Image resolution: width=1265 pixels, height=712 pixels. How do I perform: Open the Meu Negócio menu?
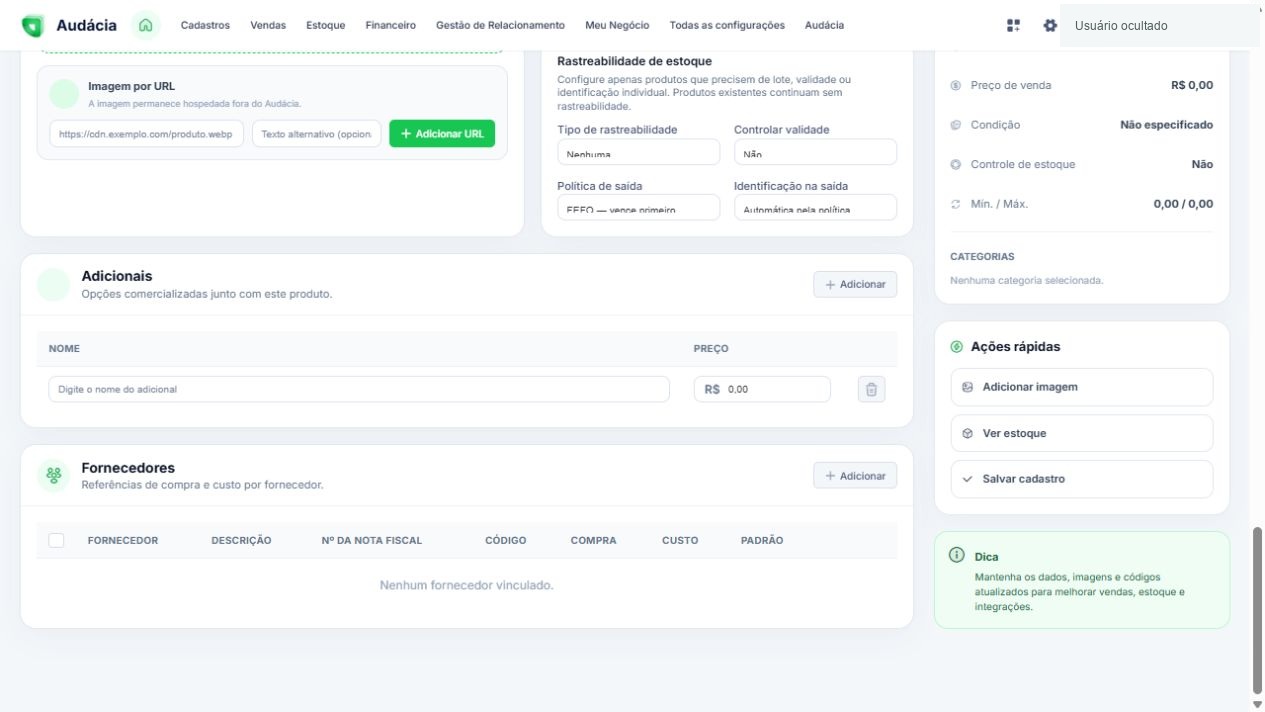click(x=617, y=25)
